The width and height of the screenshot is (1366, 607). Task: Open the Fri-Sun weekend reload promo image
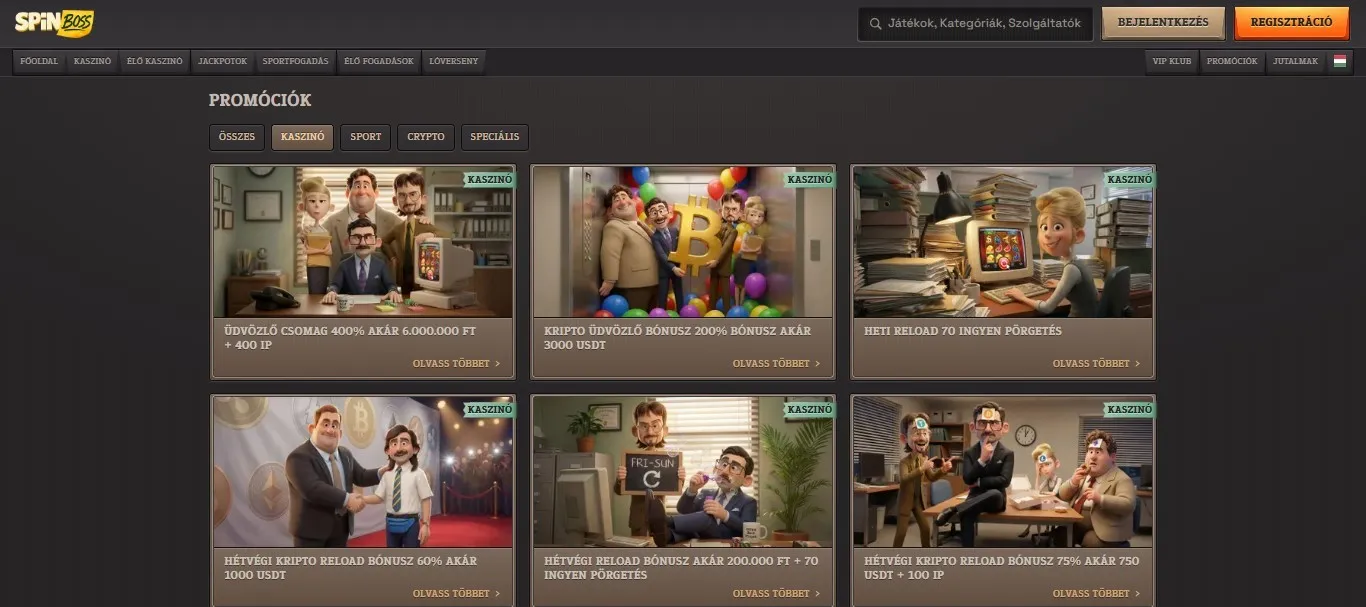click(683, 472)
